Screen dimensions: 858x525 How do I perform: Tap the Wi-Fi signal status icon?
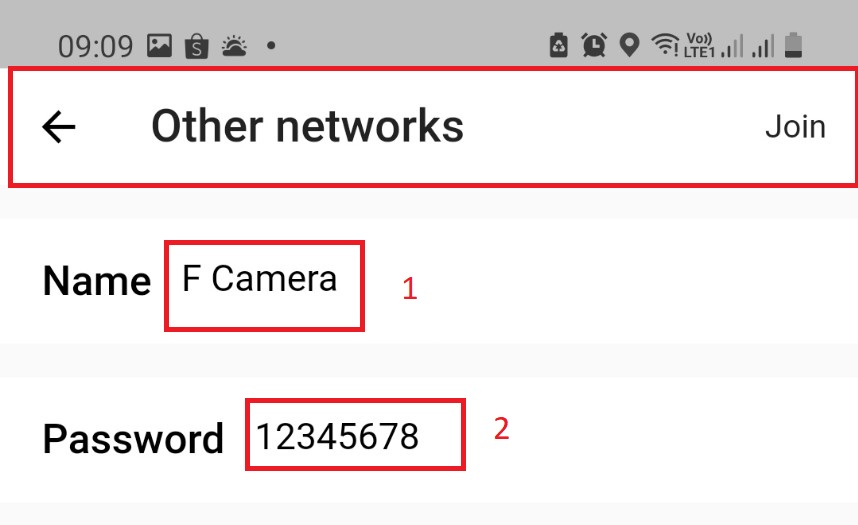point(665,44)
